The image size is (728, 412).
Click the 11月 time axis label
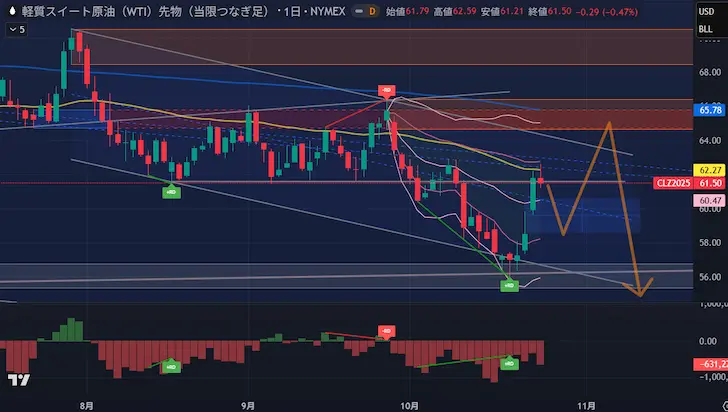coord(586,406)
